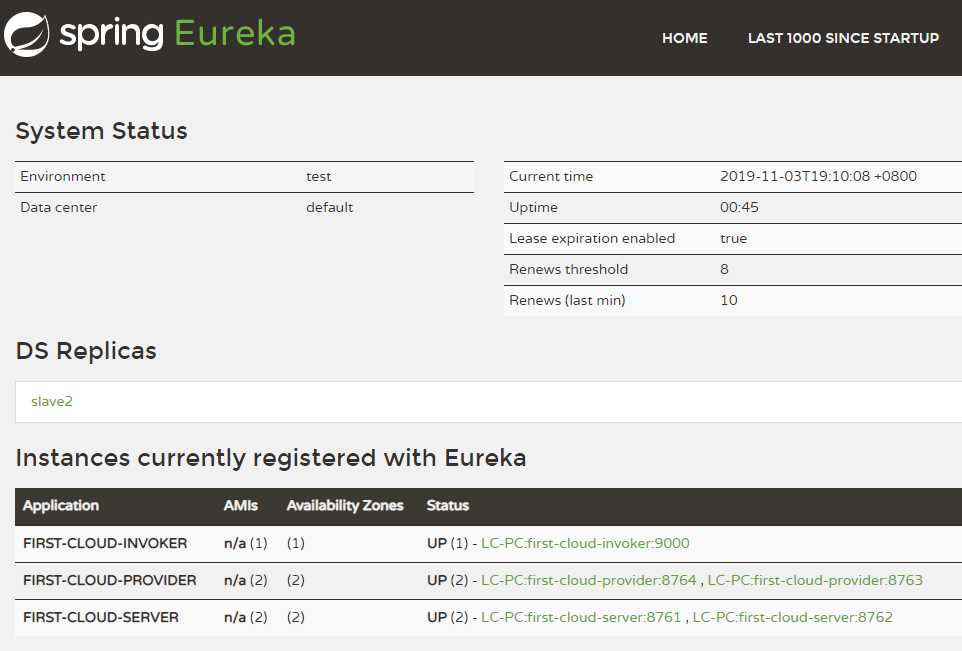Click the Renews (last min) label
This screenshot has height=651, width=962.
coord(568,300)
